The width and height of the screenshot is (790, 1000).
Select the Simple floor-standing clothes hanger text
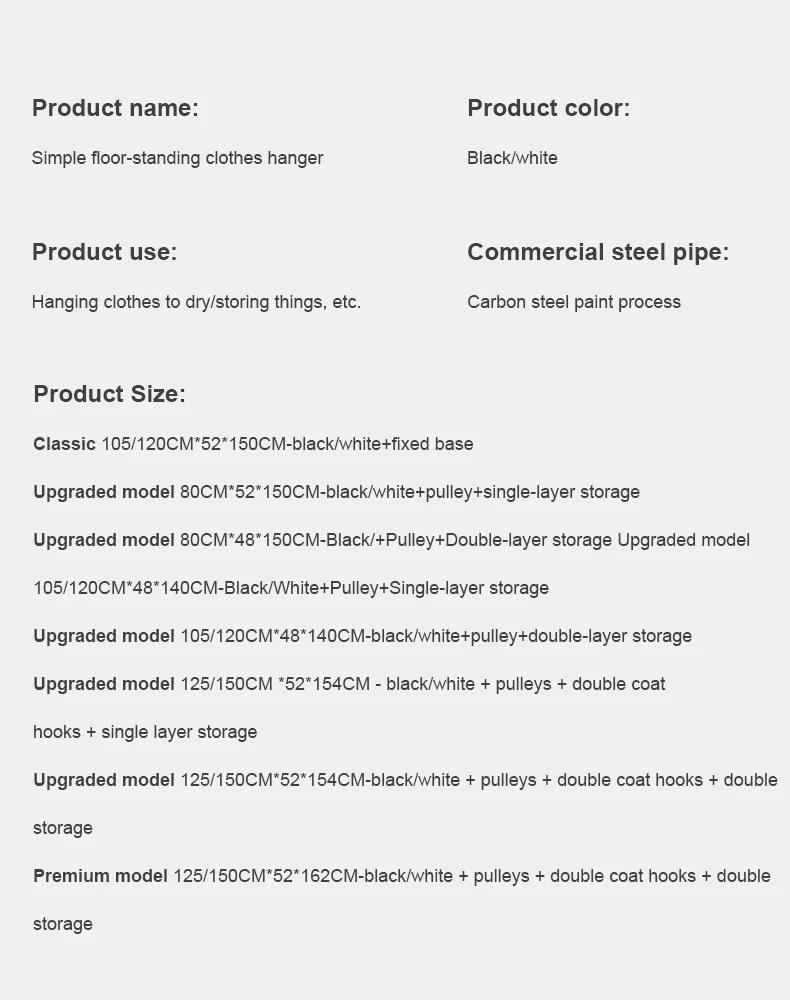tap(177, 158)
